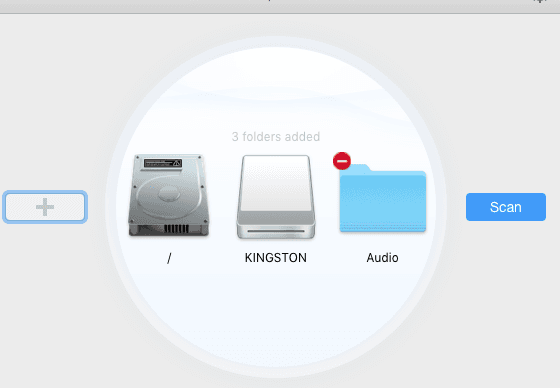The height and width of the screenshot is (388, 560).
Task: Click the plus button to add a folder
Action: pos(45,207)
